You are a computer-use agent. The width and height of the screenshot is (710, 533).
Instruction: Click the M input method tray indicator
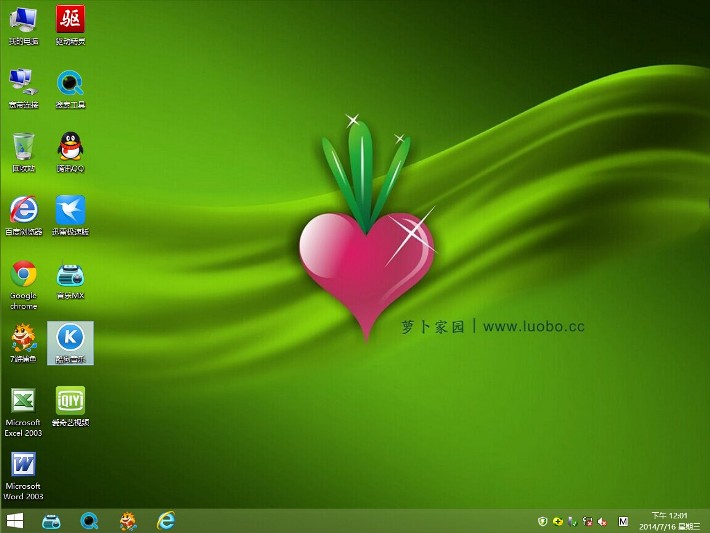tap(624, 522)
